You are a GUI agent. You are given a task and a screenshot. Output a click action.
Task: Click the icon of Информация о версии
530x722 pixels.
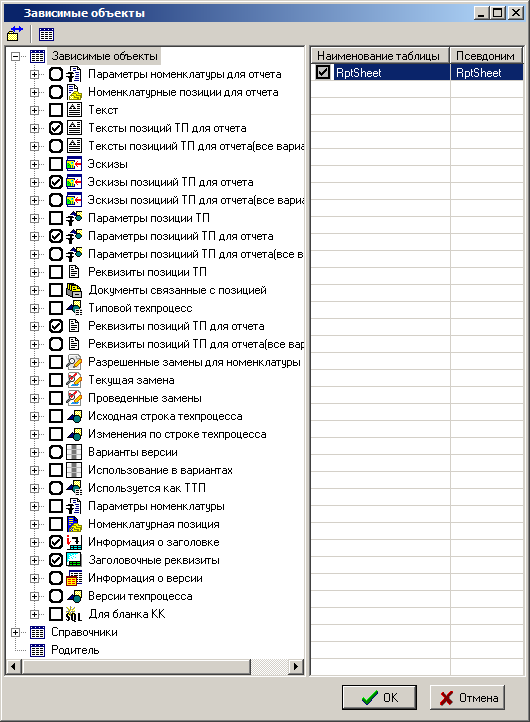coord(74,578)
